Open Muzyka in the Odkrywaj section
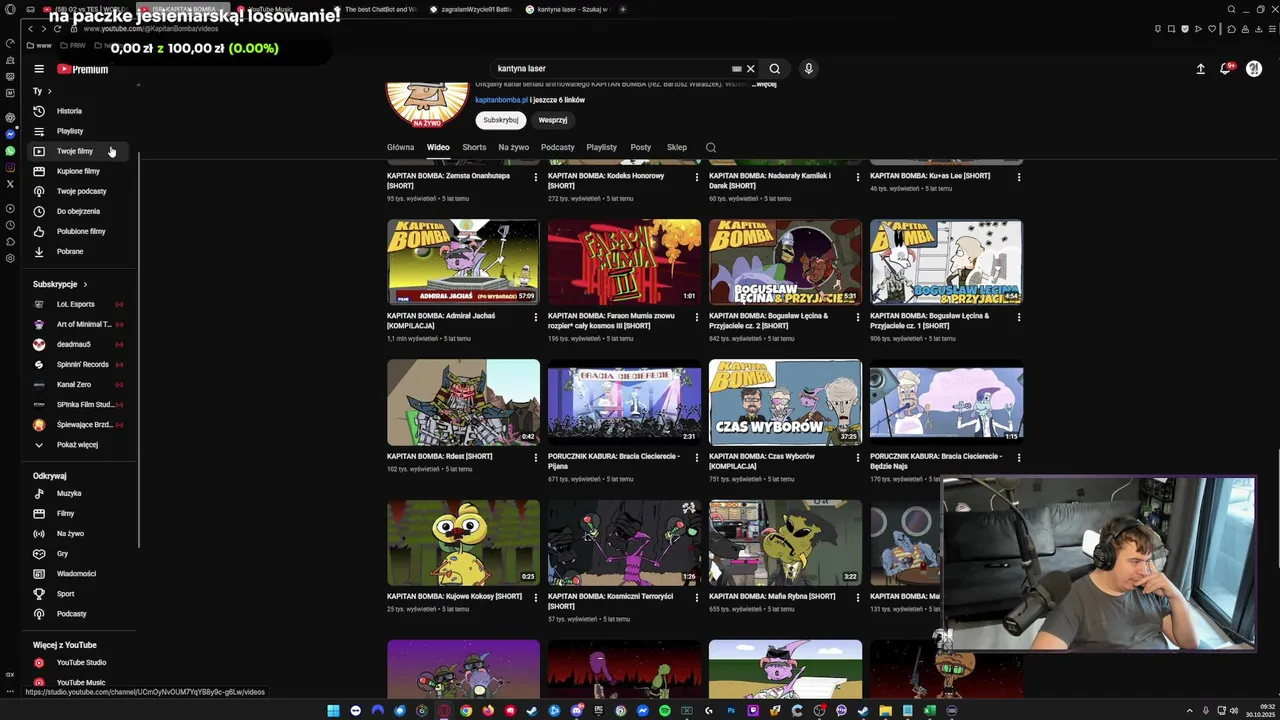The height and width of the screenshot is (720, 1280). click(80, 493)
